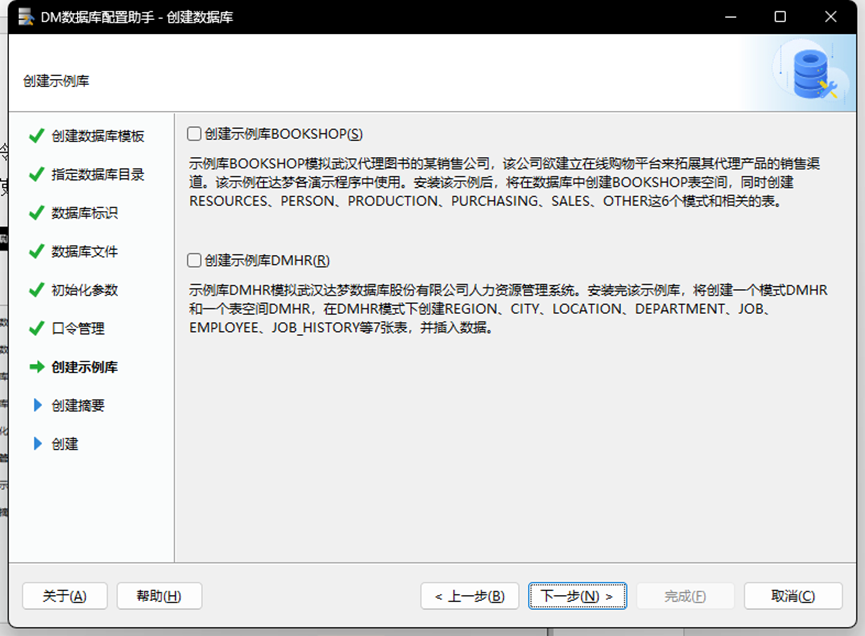865x636 pixels.
Task: Click the 创建示例库 page heading
Action: pos(56,82)
